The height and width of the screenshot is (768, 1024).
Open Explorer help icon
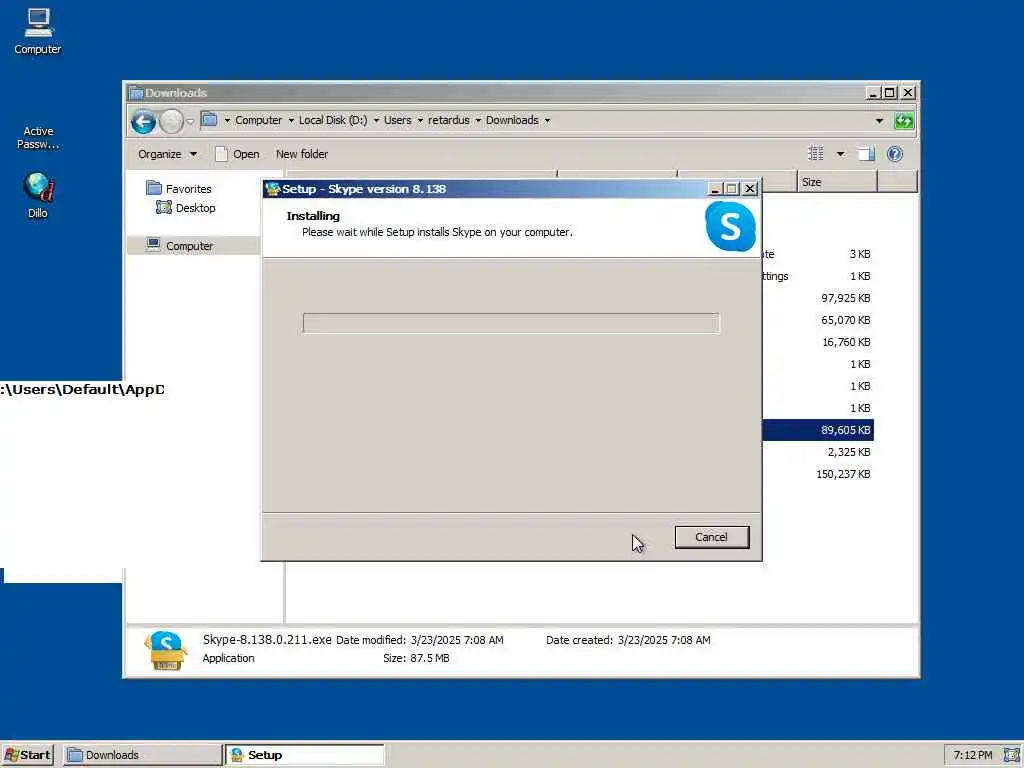[x=895, y=154]
